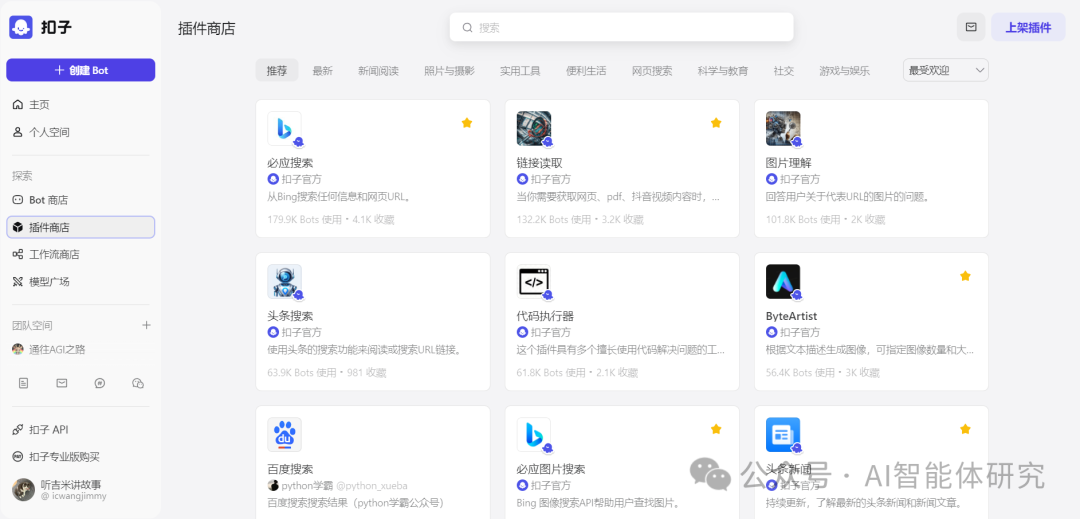The width and height of the screenshot is (1080, 519).
Task: Click the @python_xueba author handle
Action: [x=372, y=485]
